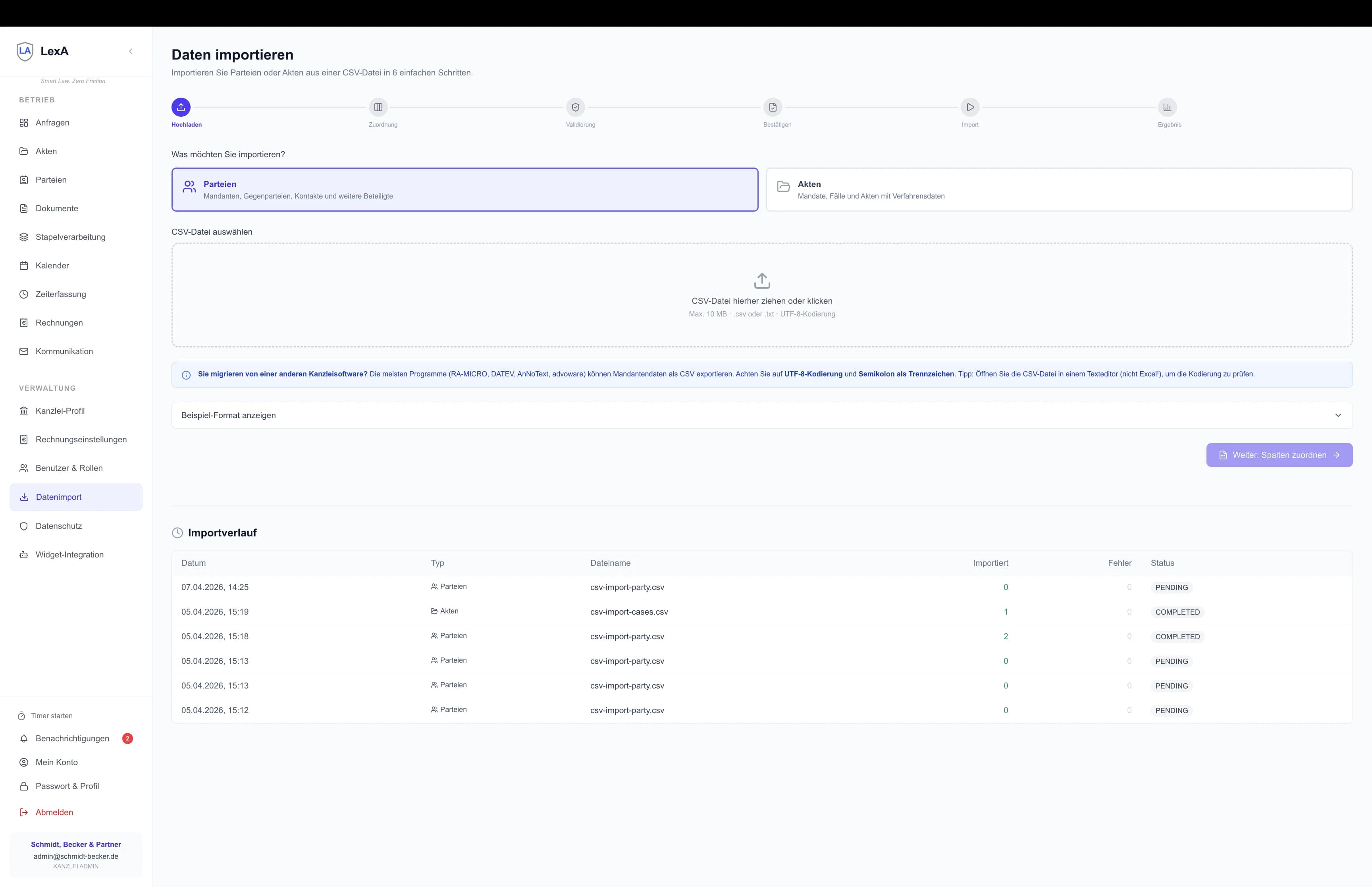Click the Hochladen step upload icon
Screen dimensions: 1372x887
(x=181, y=107)
